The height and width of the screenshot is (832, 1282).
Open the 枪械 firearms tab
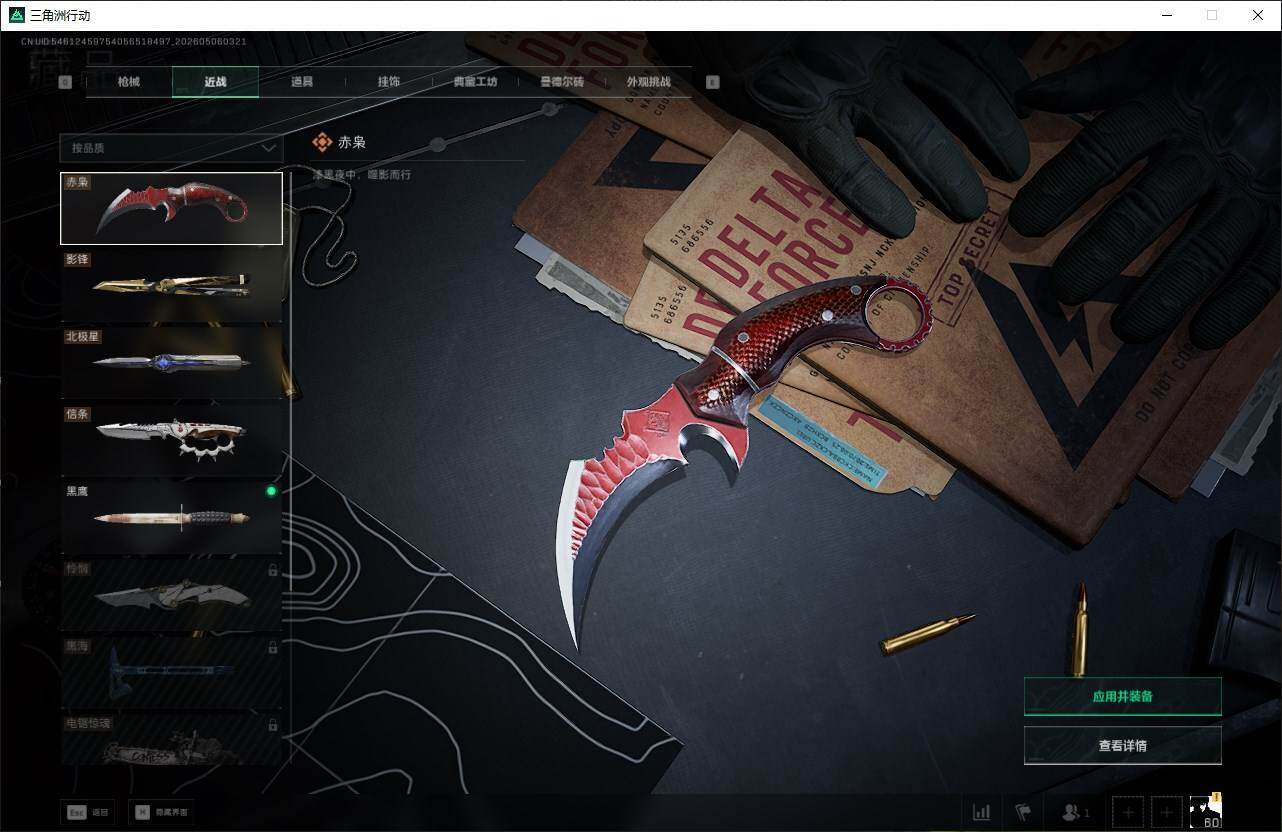pyautogui.click(x=129, y=82)
